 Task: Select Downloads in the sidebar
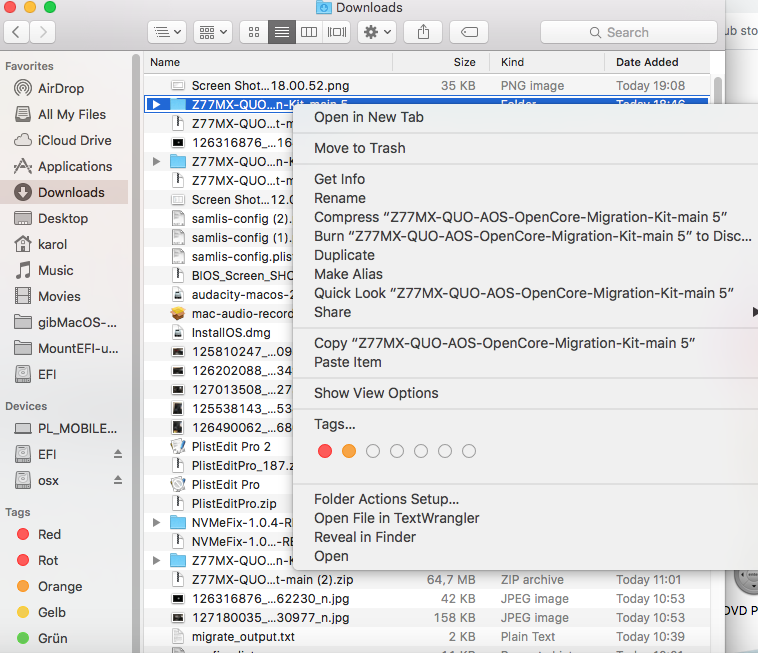(x=64, y=192)
